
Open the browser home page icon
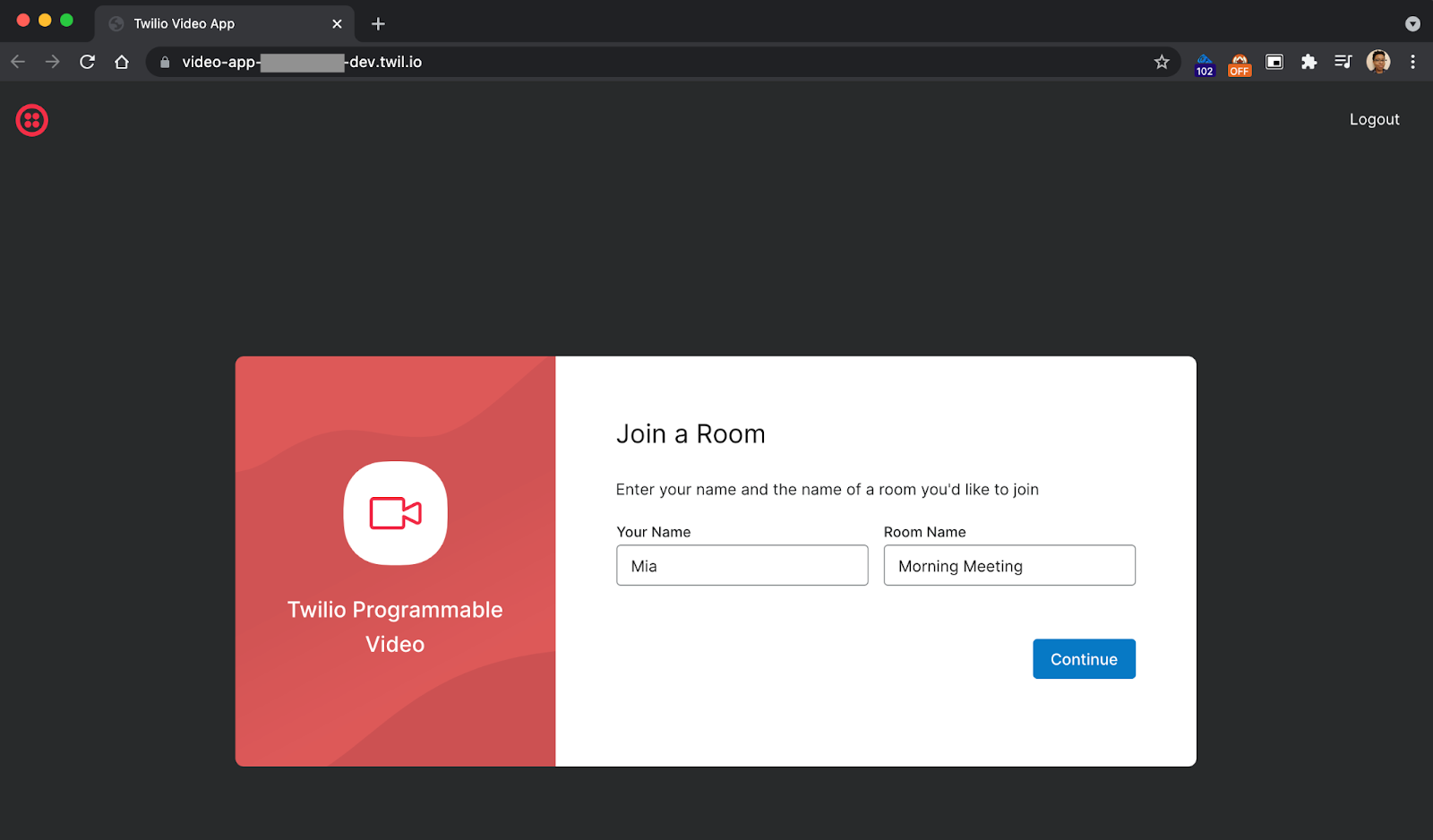(x=122, y=62)
